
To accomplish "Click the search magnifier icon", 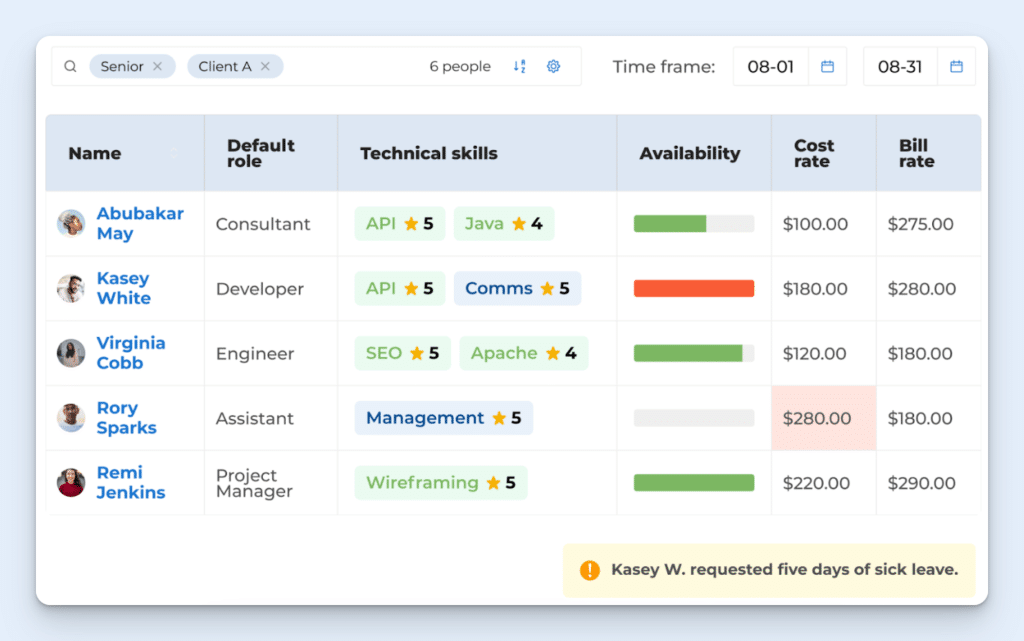I will tap(69, 65).
